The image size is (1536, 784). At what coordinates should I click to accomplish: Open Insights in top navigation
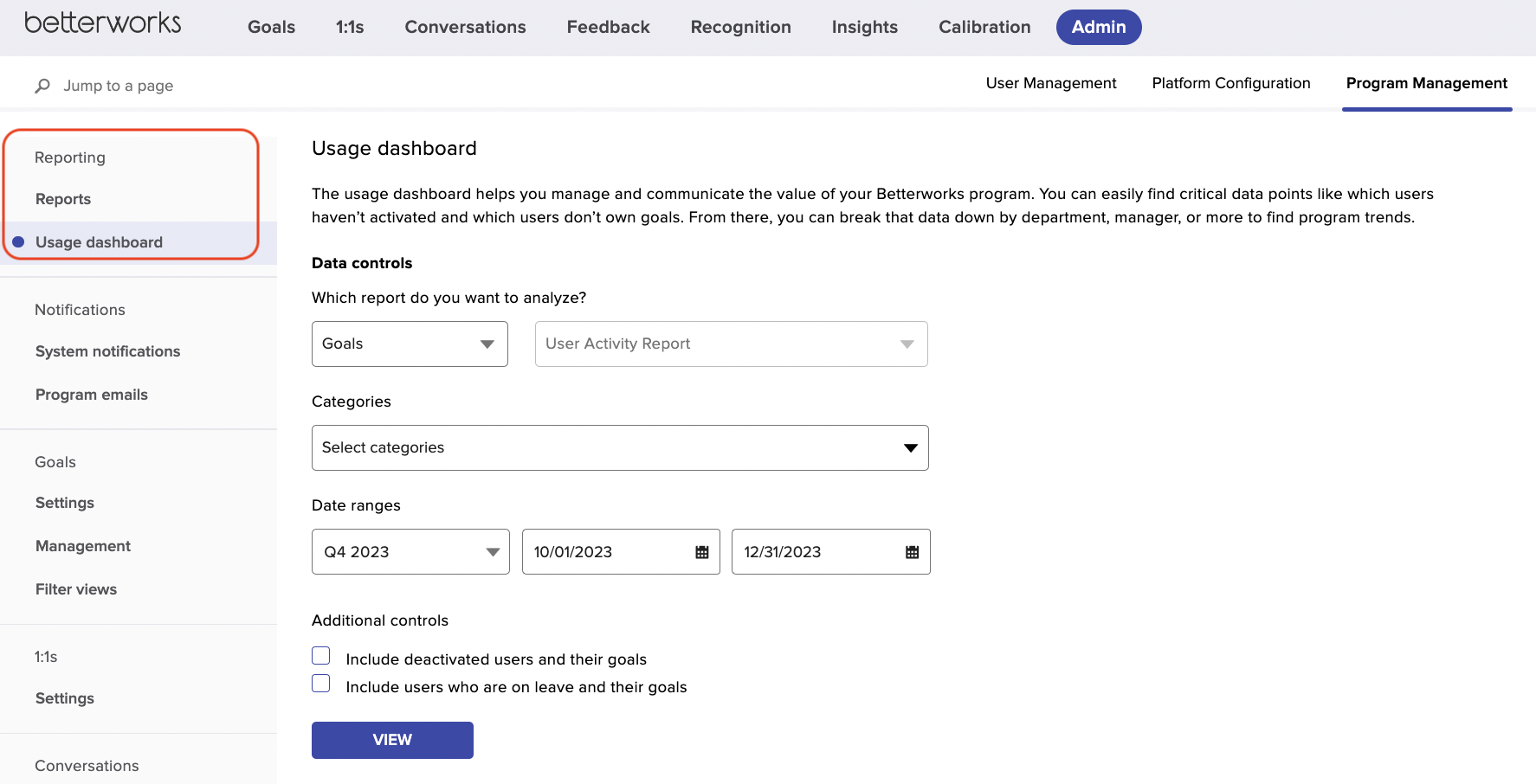[x=865, y=27]
